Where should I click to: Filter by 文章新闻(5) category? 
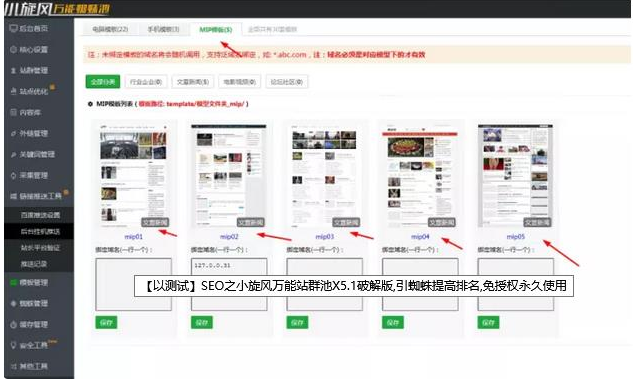(x=193, y=82)
